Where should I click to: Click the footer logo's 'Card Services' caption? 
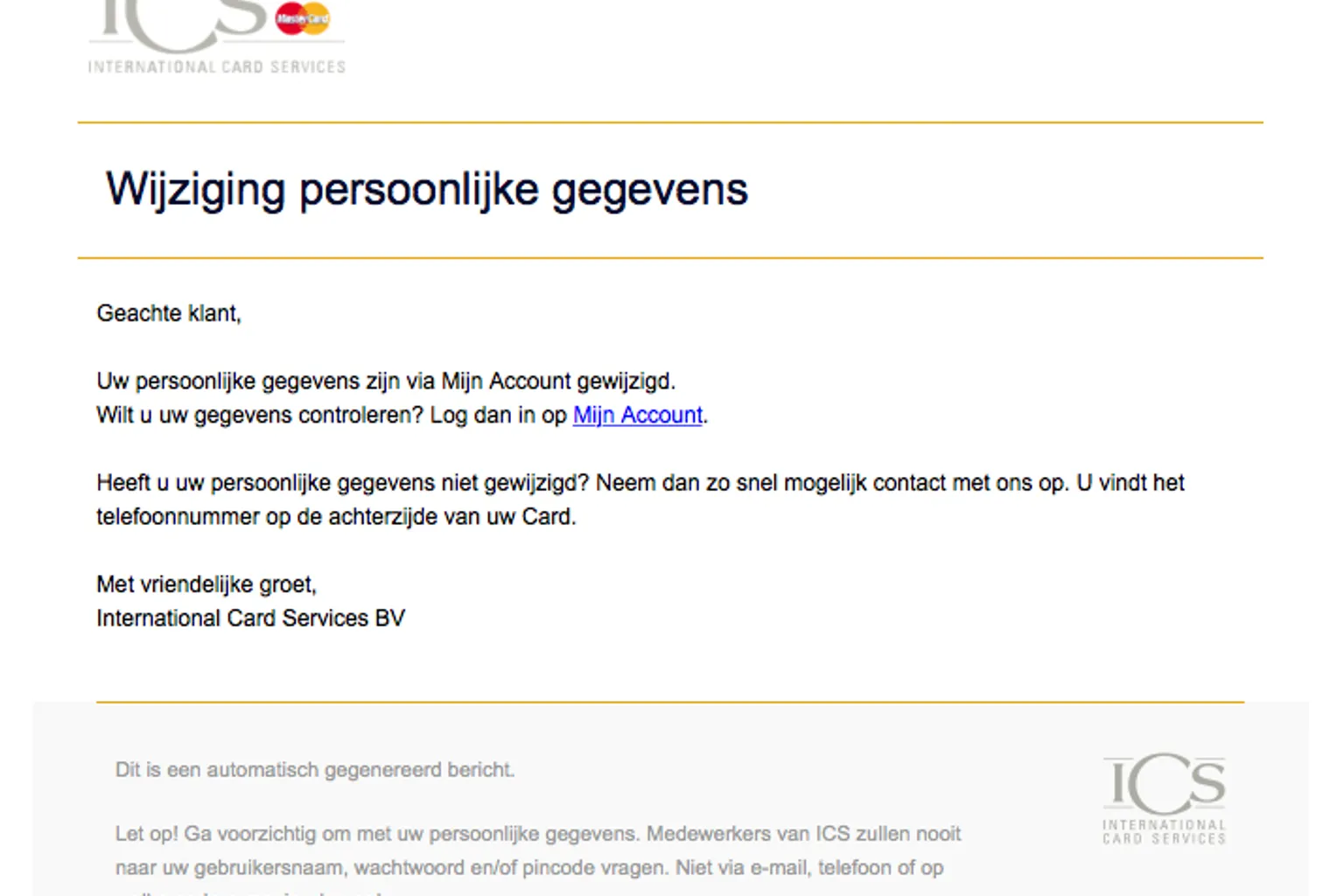pyautogui.click(x=1164, y=838)
